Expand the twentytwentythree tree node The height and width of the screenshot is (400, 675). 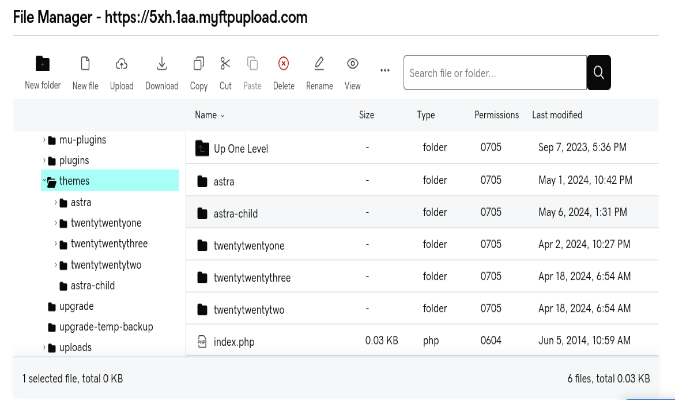pos(56,244)
